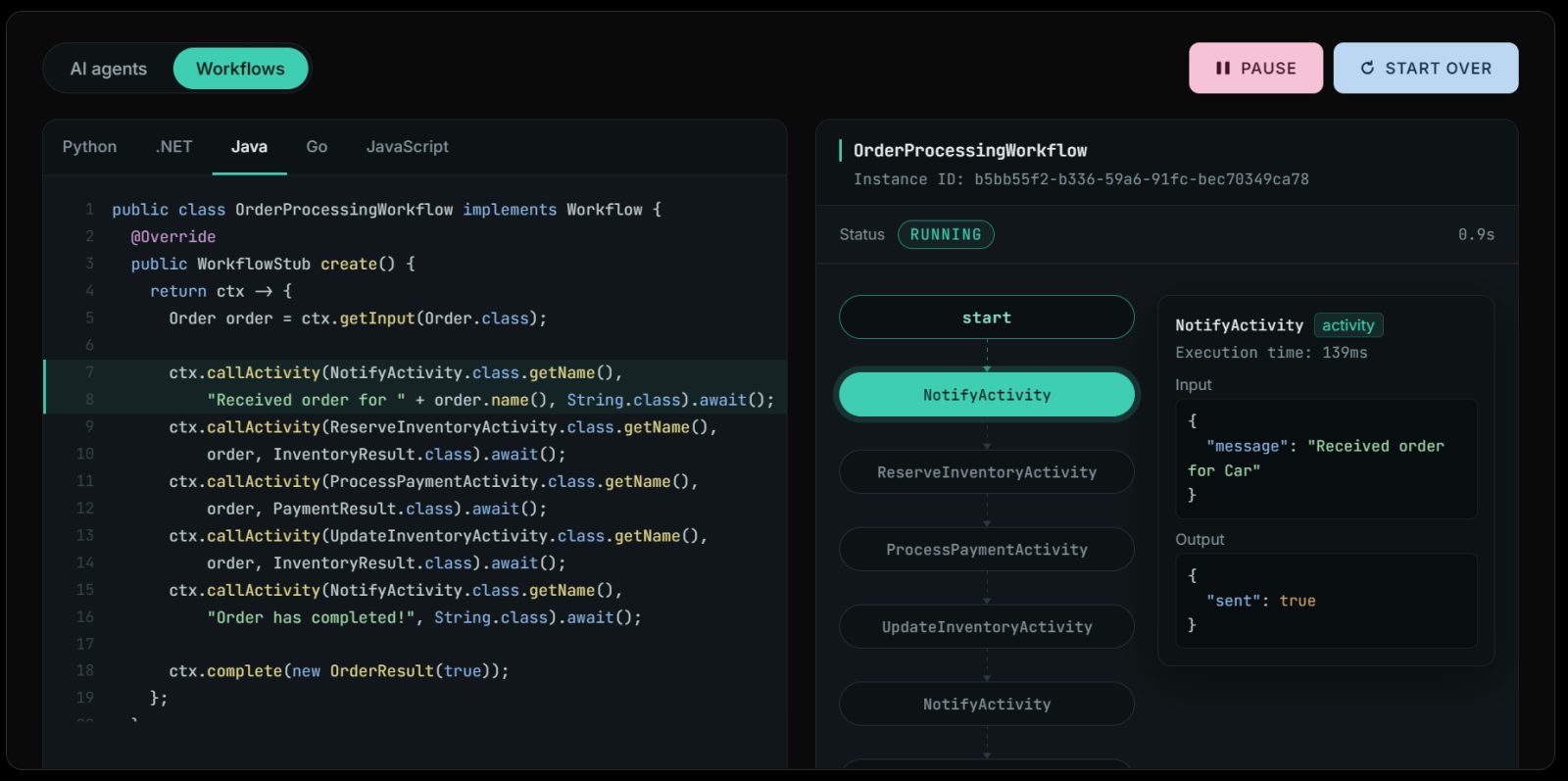Click the ctx.getInput(Order.class) code line
The image size is (1568, 781).
pyautogui.click(x=358, y=318)
